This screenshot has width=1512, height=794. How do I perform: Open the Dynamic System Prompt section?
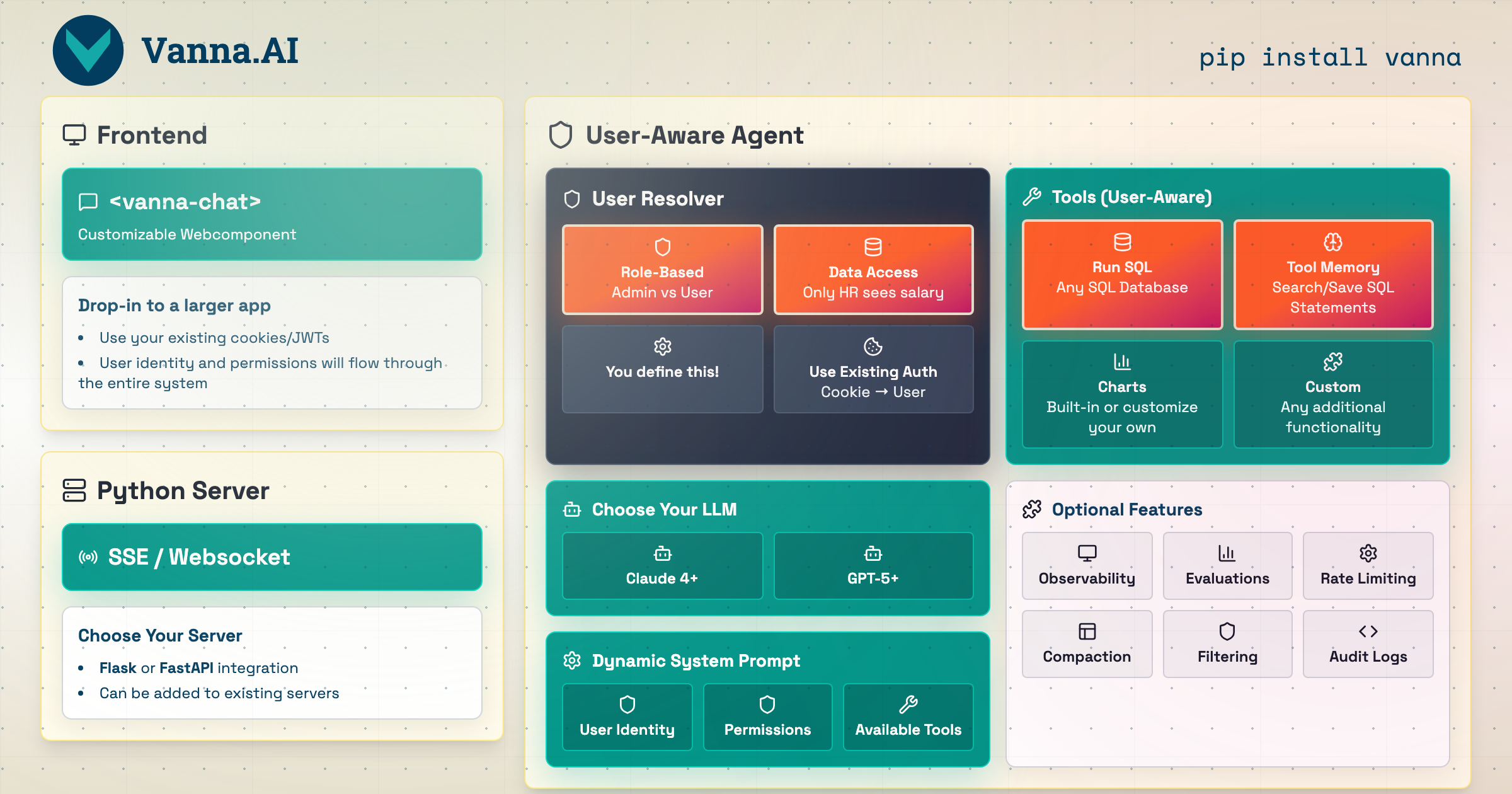696,660
